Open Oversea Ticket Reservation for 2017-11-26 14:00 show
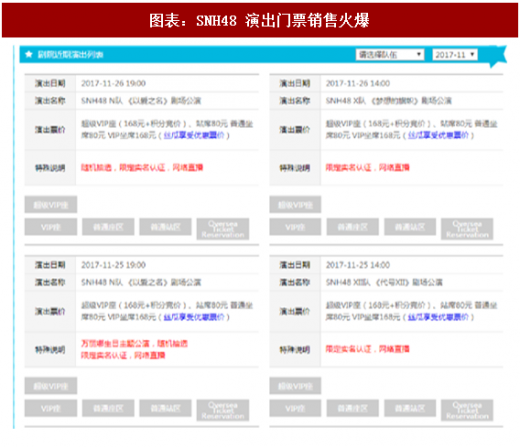 coord(467,229)
